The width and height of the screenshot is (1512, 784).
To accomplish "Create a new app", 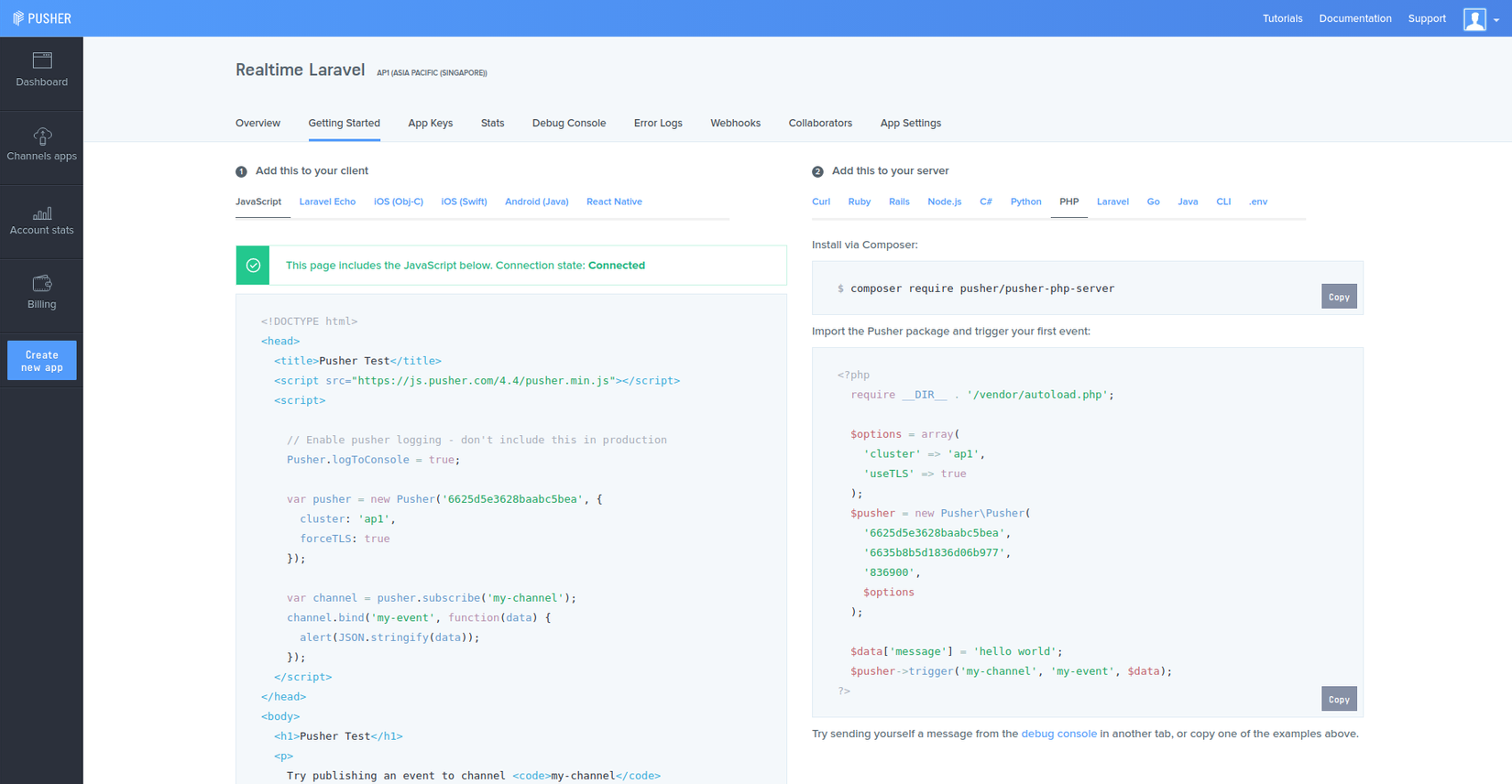I will pyautogui.click(x=42, y=361).
